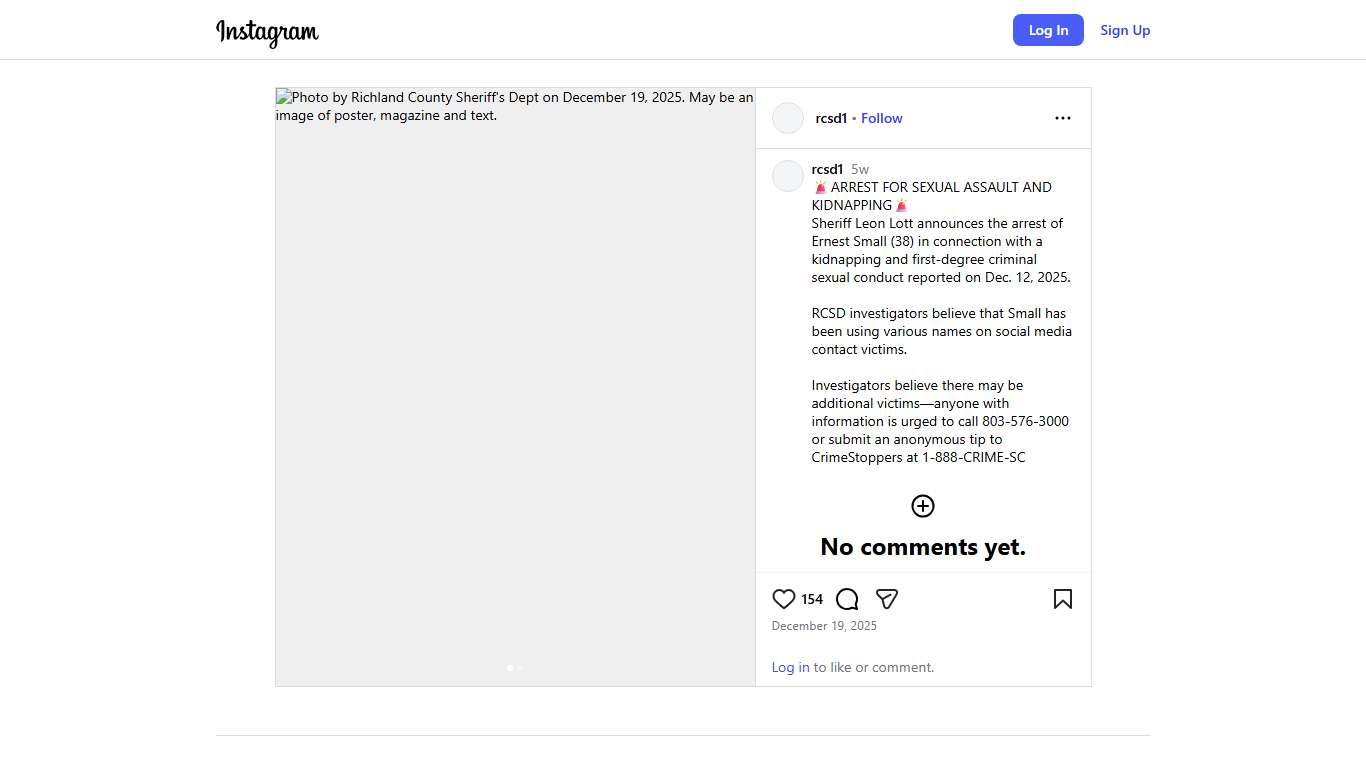Load more comments with plus circle icon
1366x768 pixels.
coord(922,506)
